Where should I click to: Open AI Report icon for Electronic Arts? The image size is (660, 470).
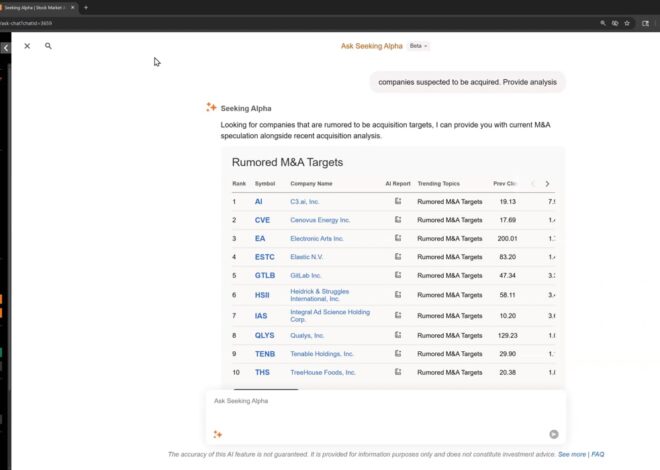point(397,238)
